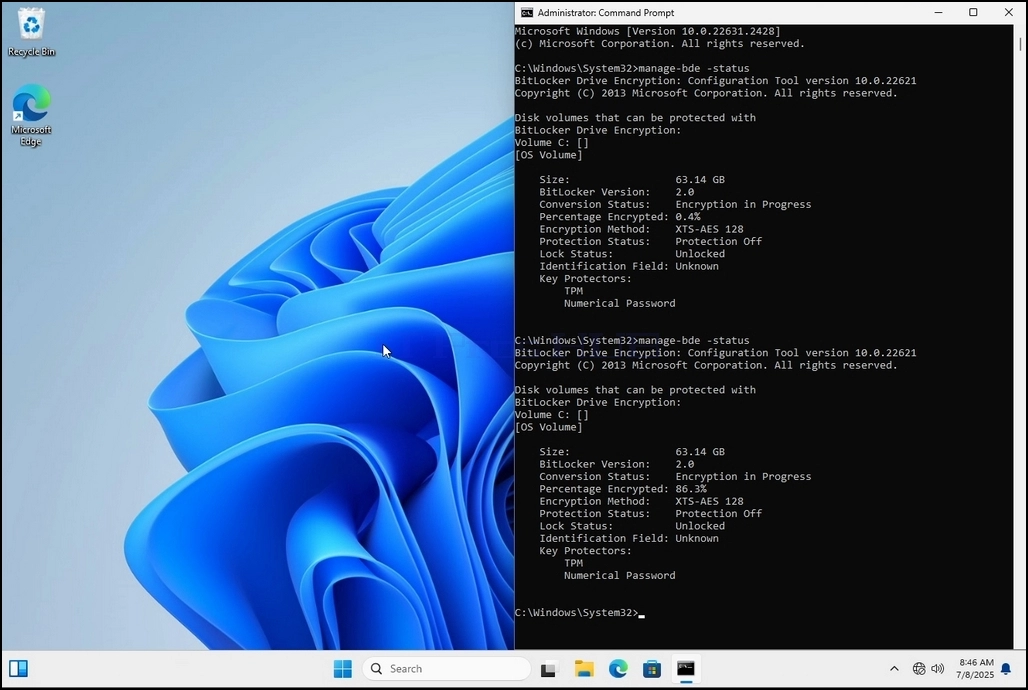The width and height of the screenshot is (1028, 690).
Task: Open the Widgets button on taskbar
Action: (x=18, y=668)
